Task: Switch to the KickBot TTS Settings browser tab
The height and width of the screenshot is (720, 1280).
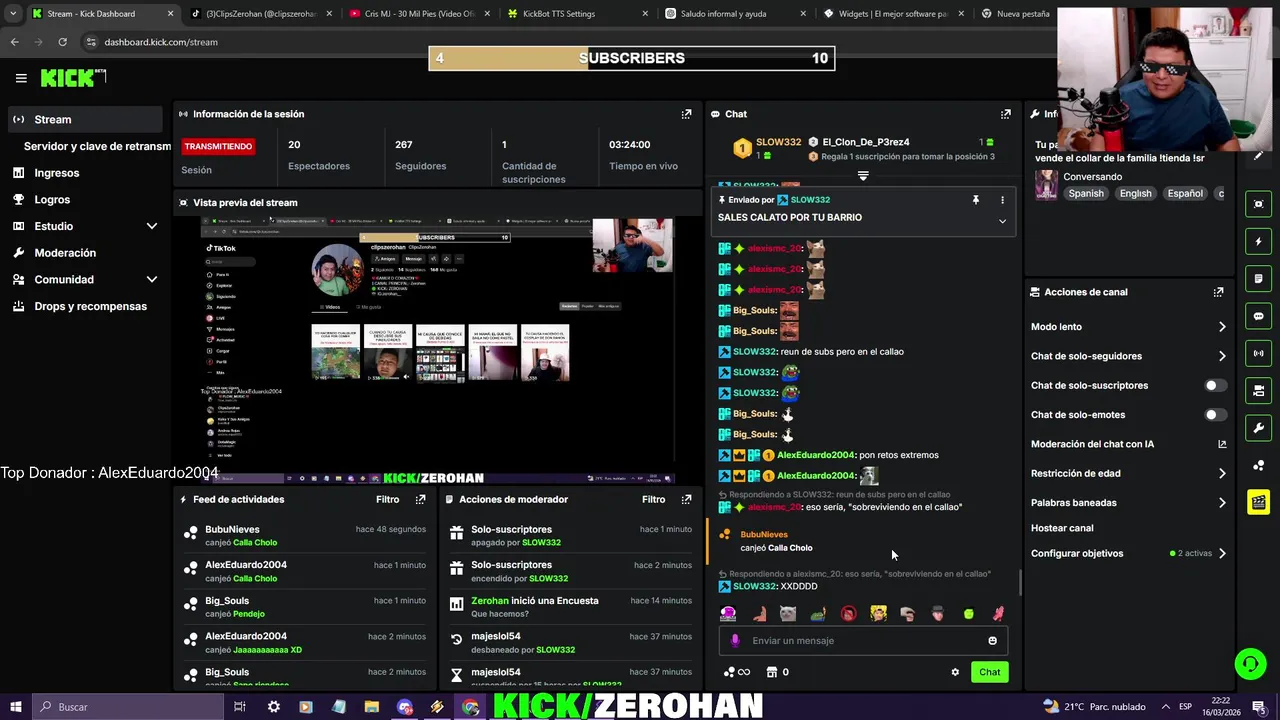Action: point(571,14)
